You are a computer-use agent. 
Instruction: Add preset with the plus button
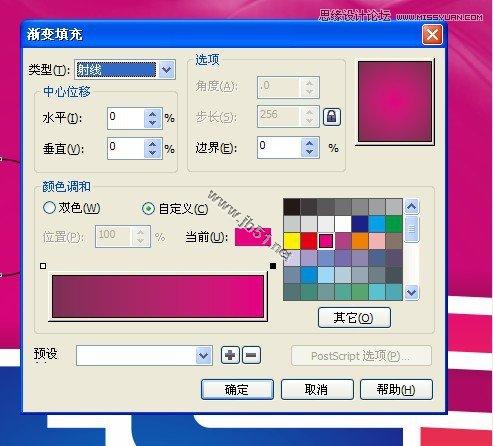[x=230, y=355]
